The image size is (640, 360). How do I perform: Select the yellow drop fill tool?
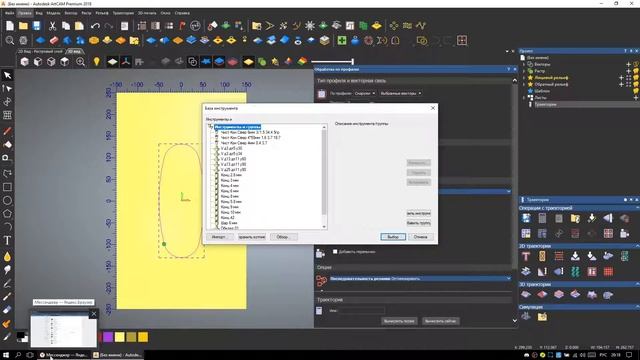(7, 257)
